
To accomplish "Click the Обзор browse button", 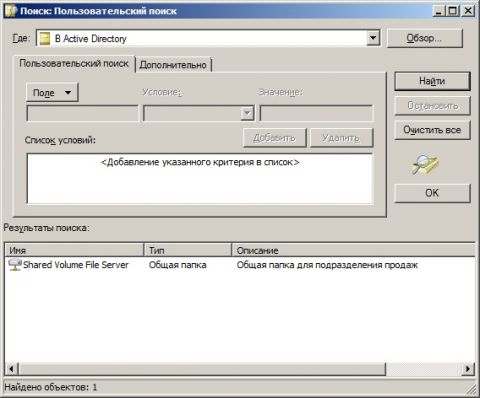I will (425, 38).
